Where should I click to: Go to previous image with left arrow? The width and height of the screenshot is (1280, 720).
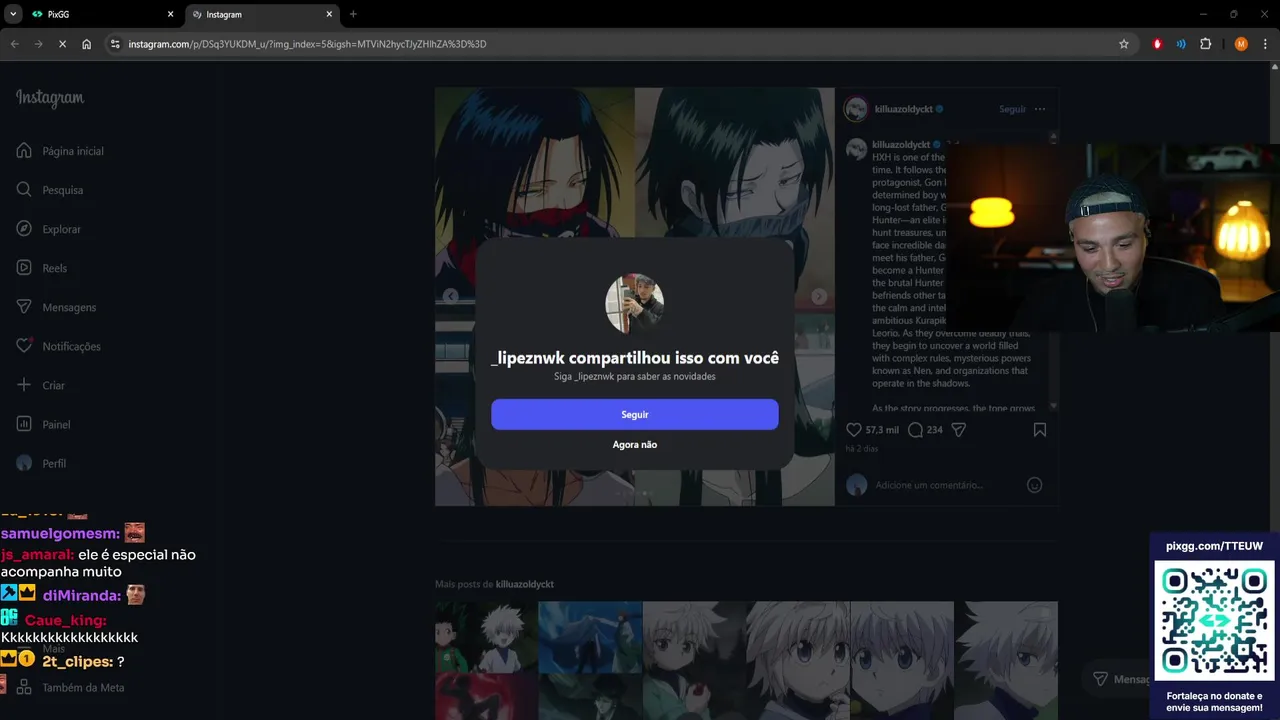pyautogui.click(x=451, y=296)
